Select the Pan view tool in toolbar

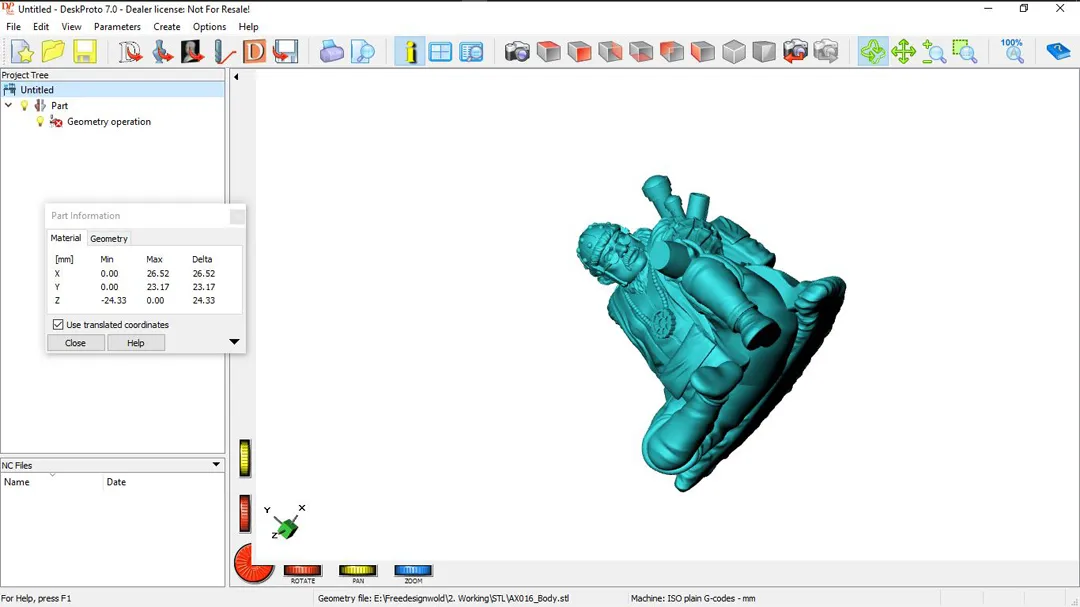904,52
